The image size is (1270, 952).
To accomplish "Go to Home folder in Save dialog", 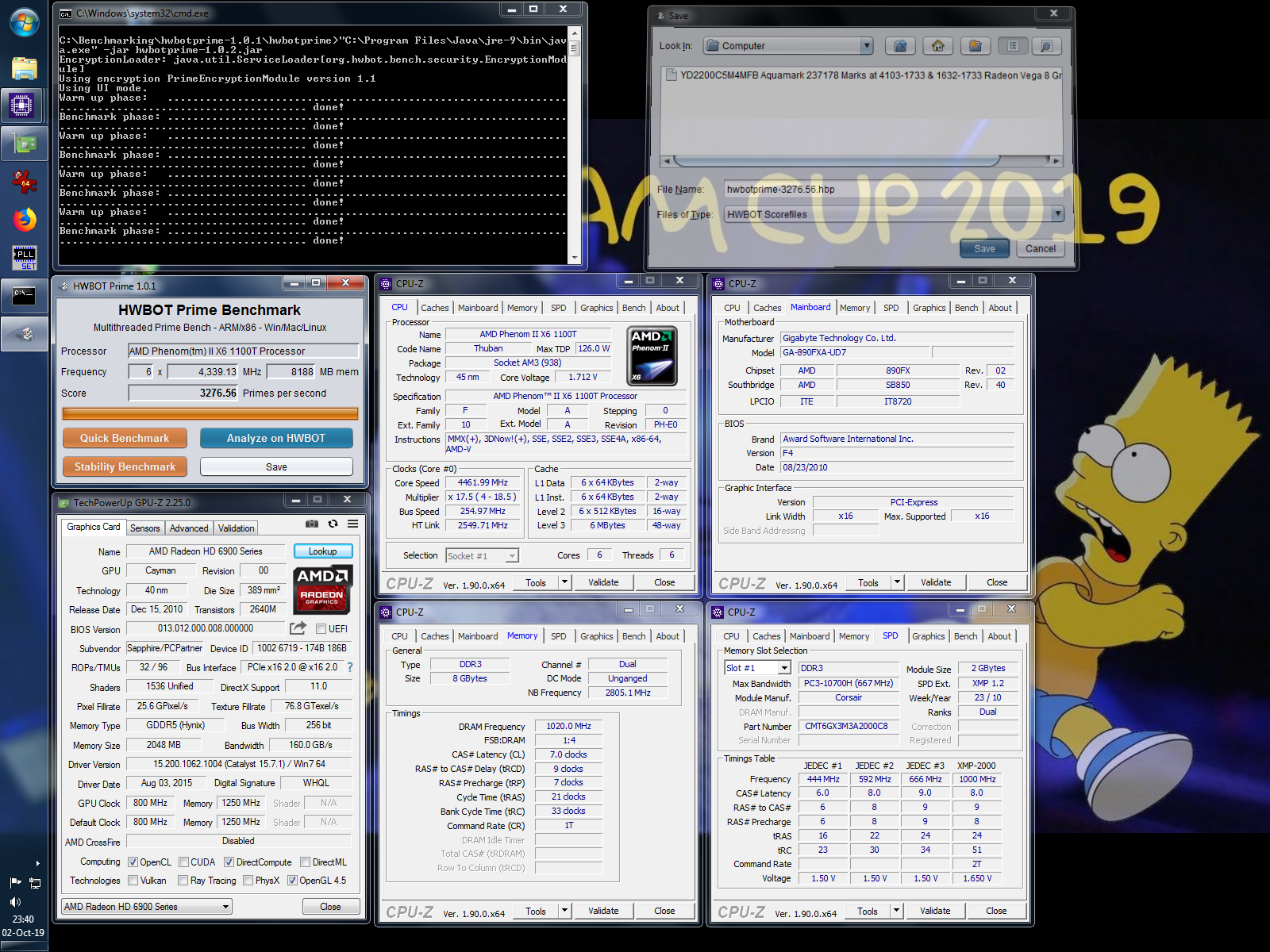I will pyautogui.click(x=937, y=46).
